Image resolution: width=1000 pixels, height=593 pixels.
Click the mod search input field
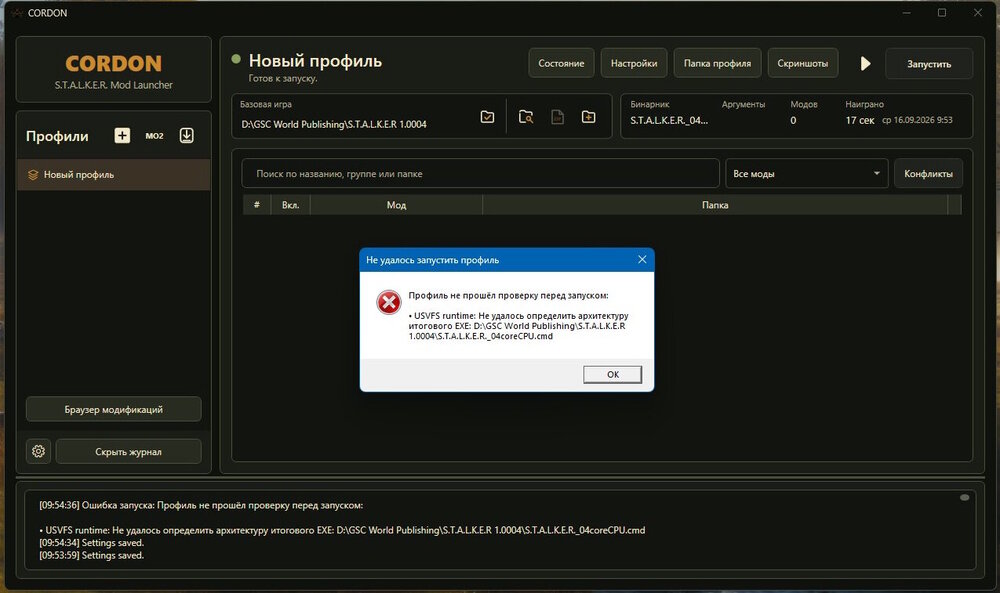click(480, 173)
